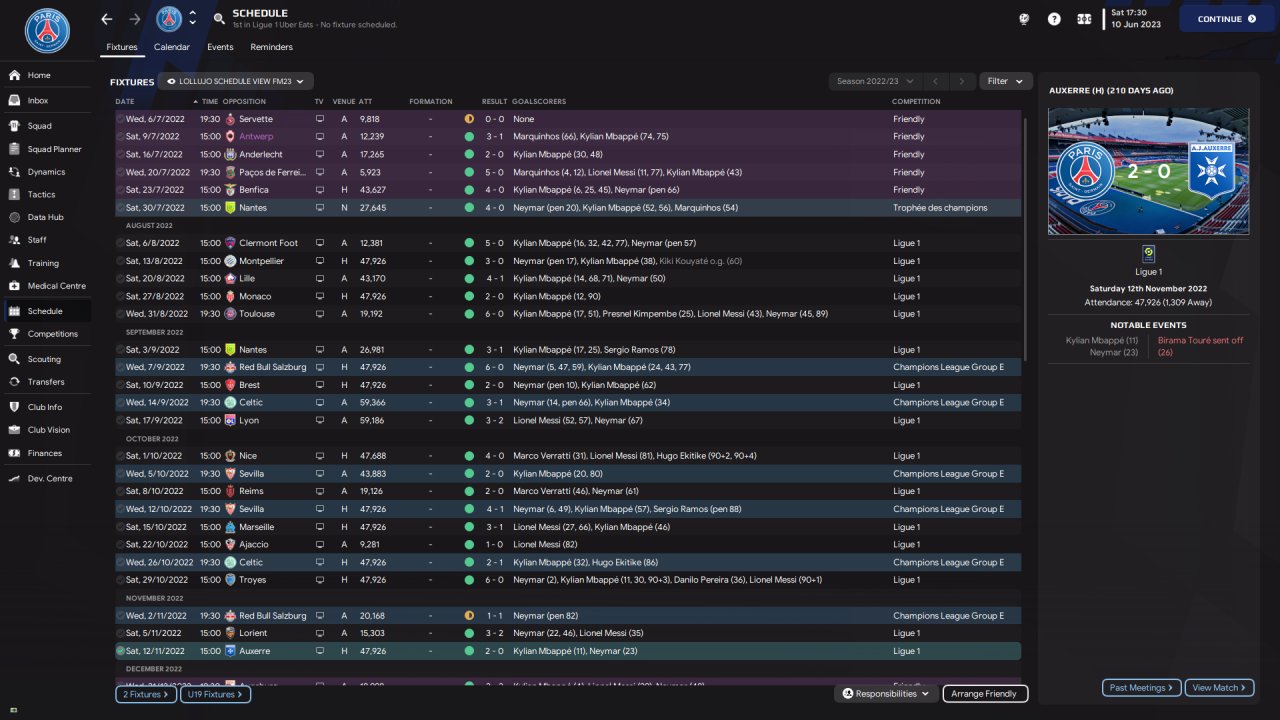Open the club switcher chevrons beside the badge
Viewport: 1280px width, 720px height.
192,19
